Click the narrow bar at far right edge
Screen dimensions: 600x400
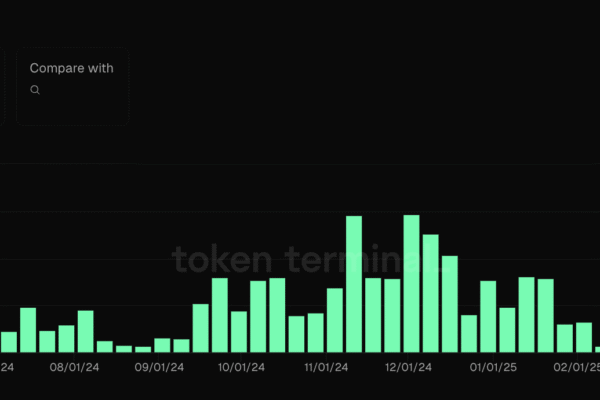[x=597, y=349]
